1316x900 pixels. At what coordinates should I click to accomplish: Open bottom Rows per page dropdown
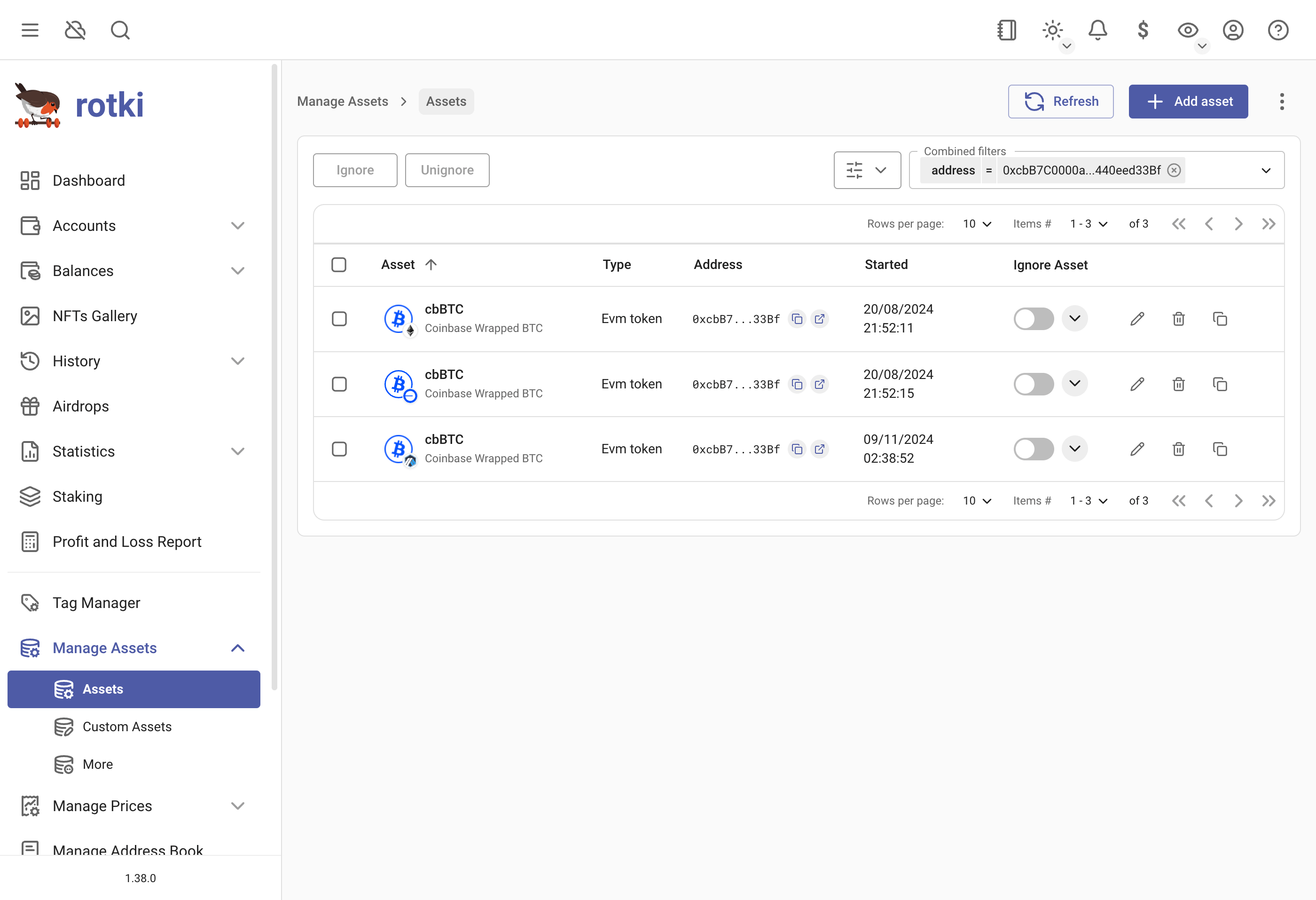click(x=977, y=501)
